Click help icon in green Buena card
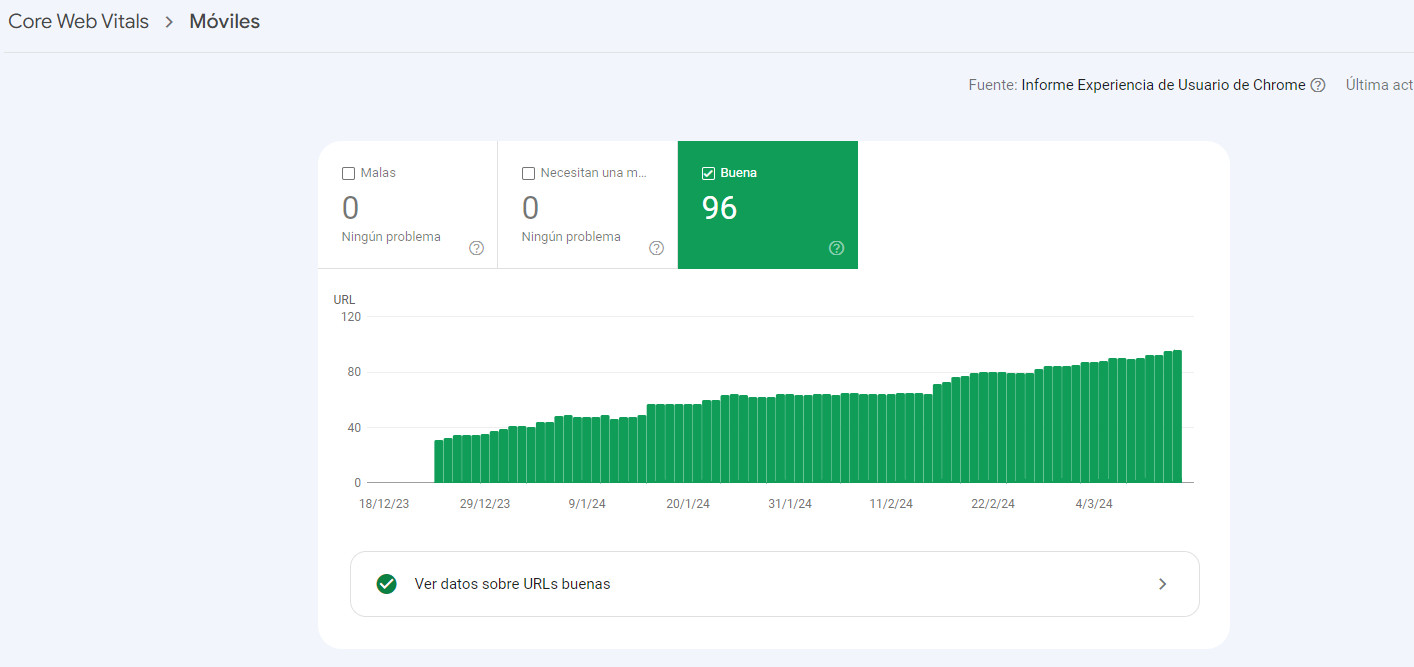1414x667 pixels. pos(836,248)
